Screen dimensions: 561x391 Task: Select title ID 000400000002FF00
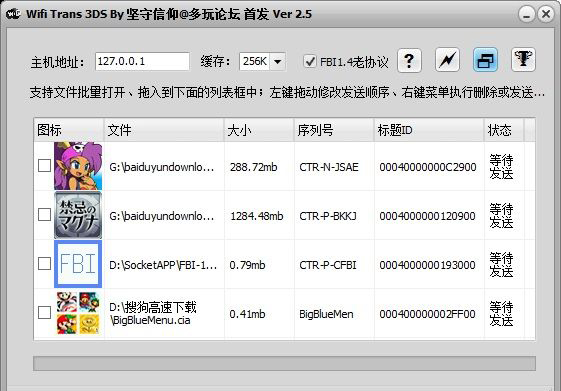428,314
